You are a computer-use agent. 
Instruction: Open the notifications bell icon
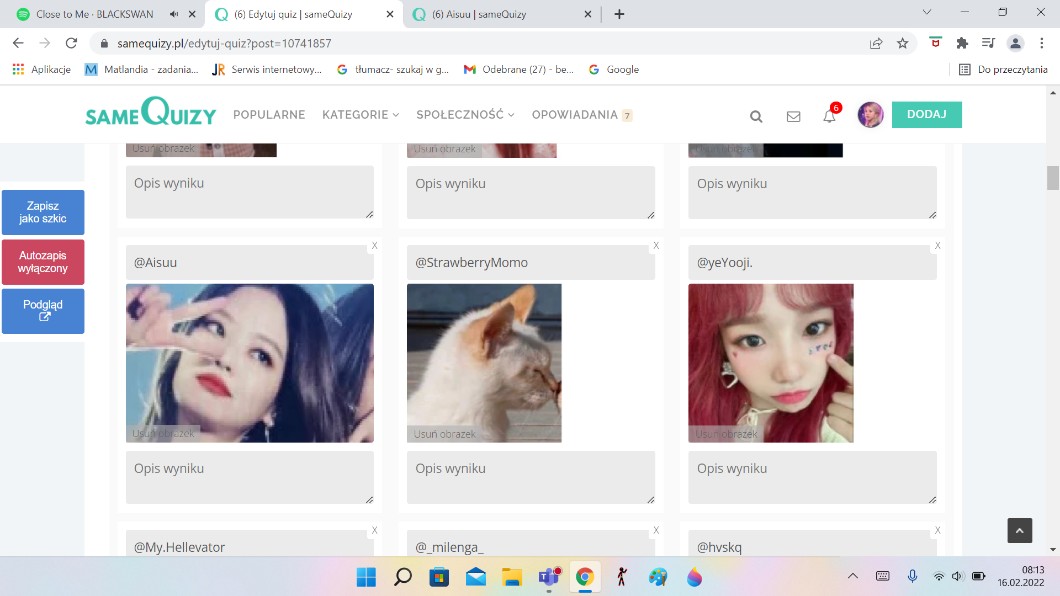click(x=829, y=116)
